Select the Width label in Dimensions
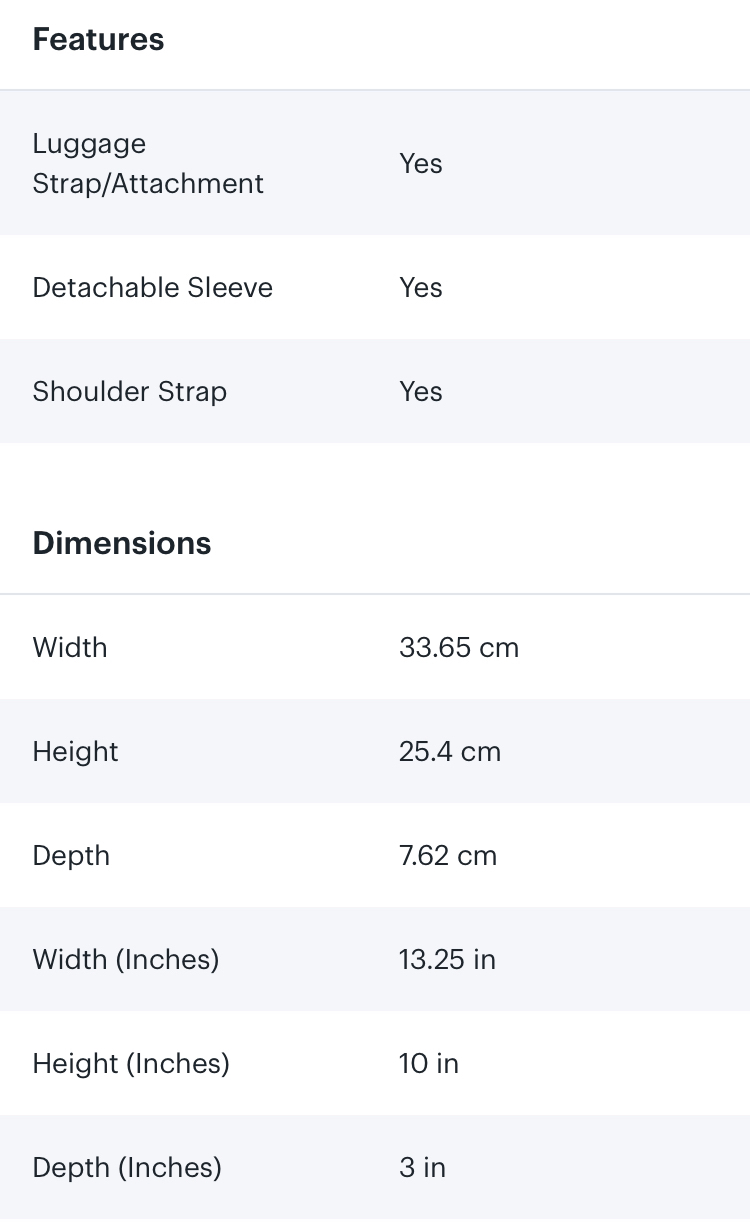This screenshot has width=750, height=1224. (x=70, y=648)
